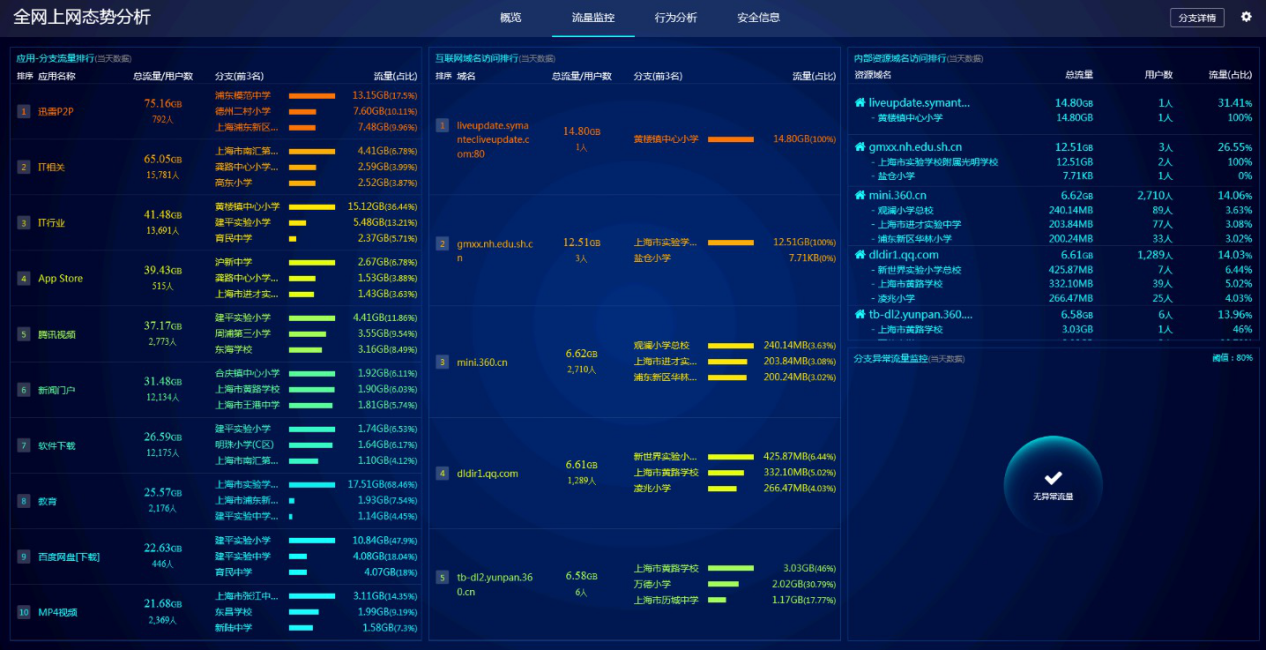Switch to the 行为分析 tab
1266x650 pixels.
click(x=676, y=18)
